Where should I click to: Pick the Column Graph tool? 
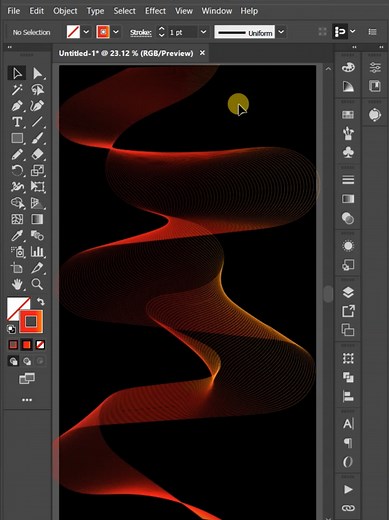37,252
